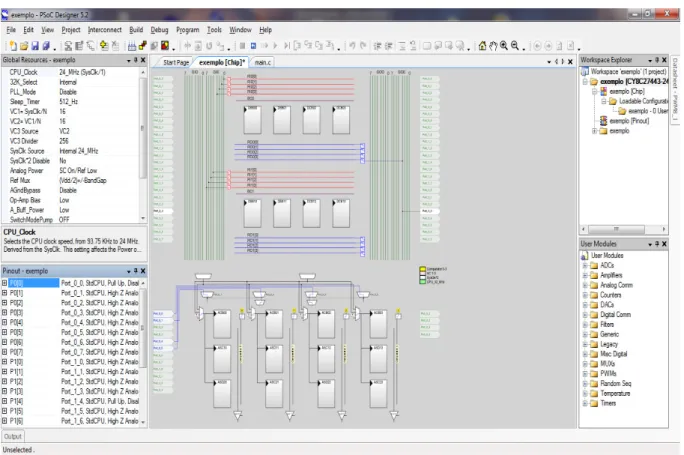Pin the Workspace Explorer panel
Screen dimensions: 684x455
(657, 60)
